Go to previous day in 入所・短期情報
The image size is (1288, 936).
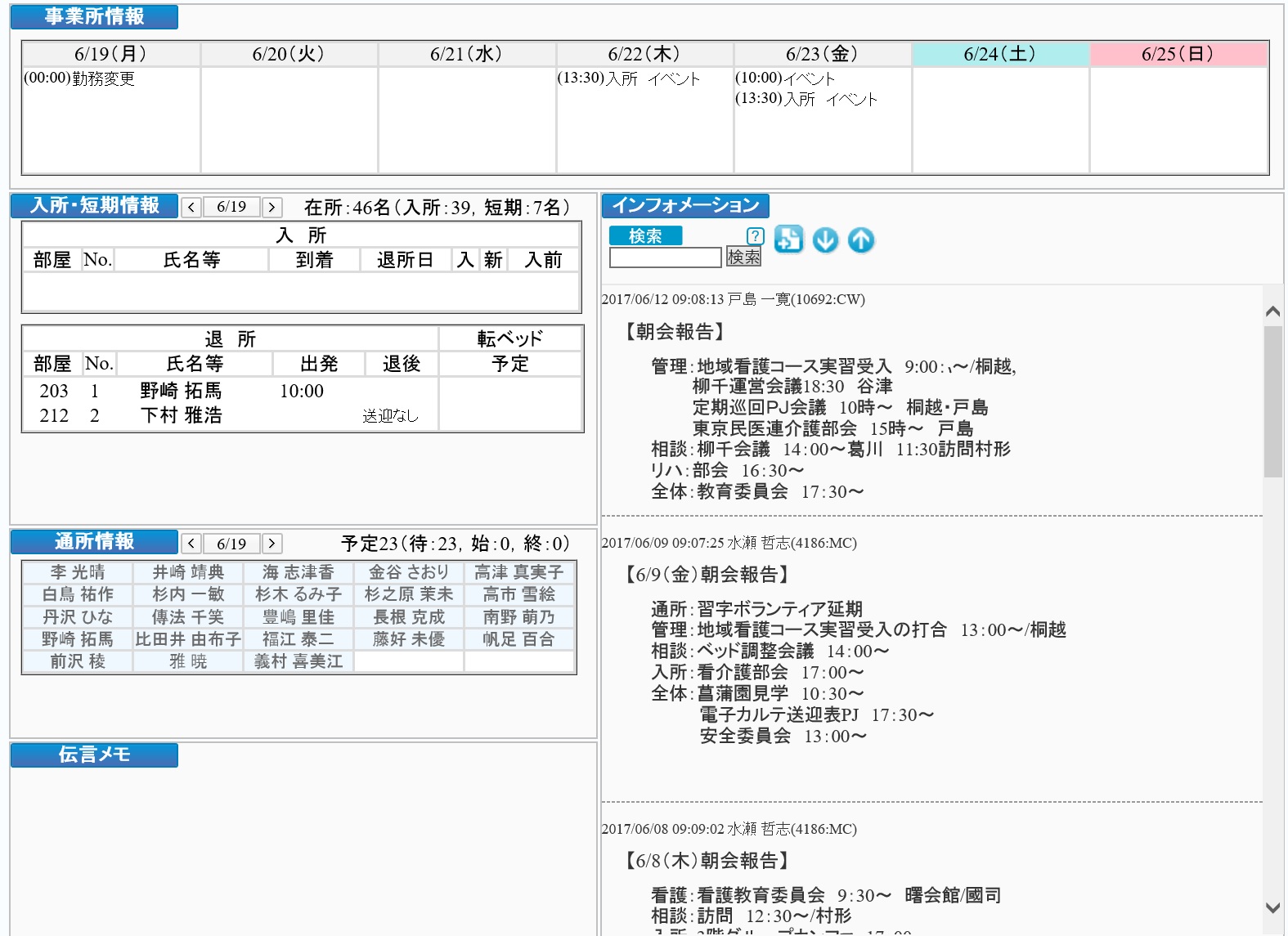[x=191, y=208]
